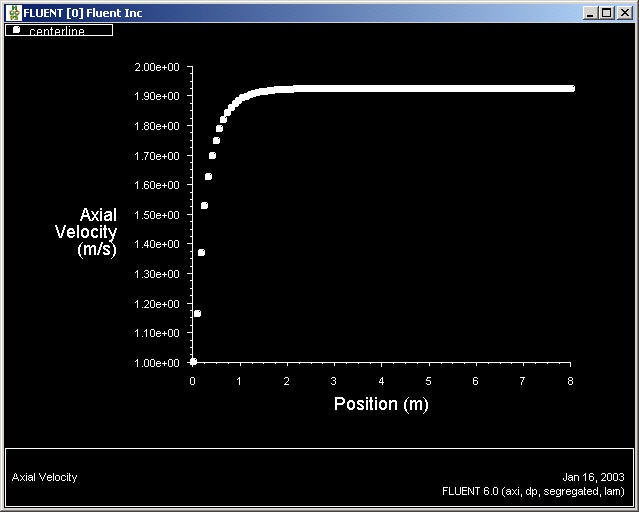This screenshot has height=512, width=639.
Task: Click x-axis tick label 2
Action: tap(286, 381)
